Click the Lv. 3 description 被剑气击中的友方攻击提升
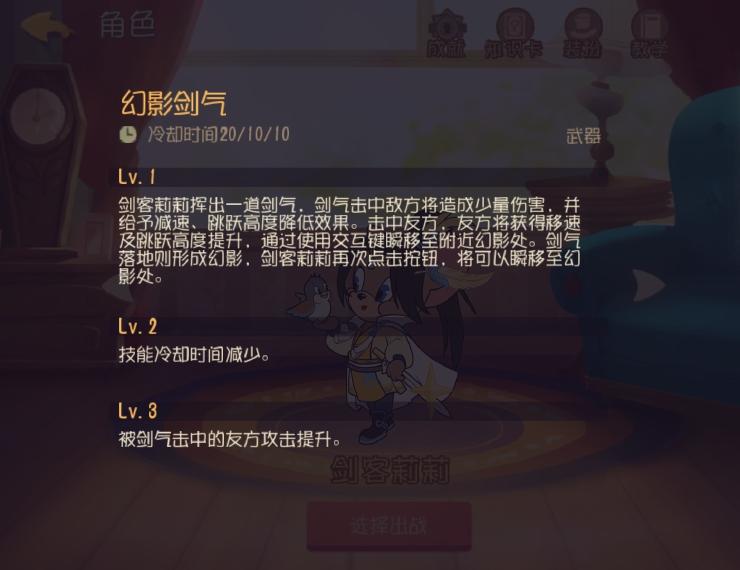Image resolution: width=740 pixels, height=570 pixels. (229, 439)
